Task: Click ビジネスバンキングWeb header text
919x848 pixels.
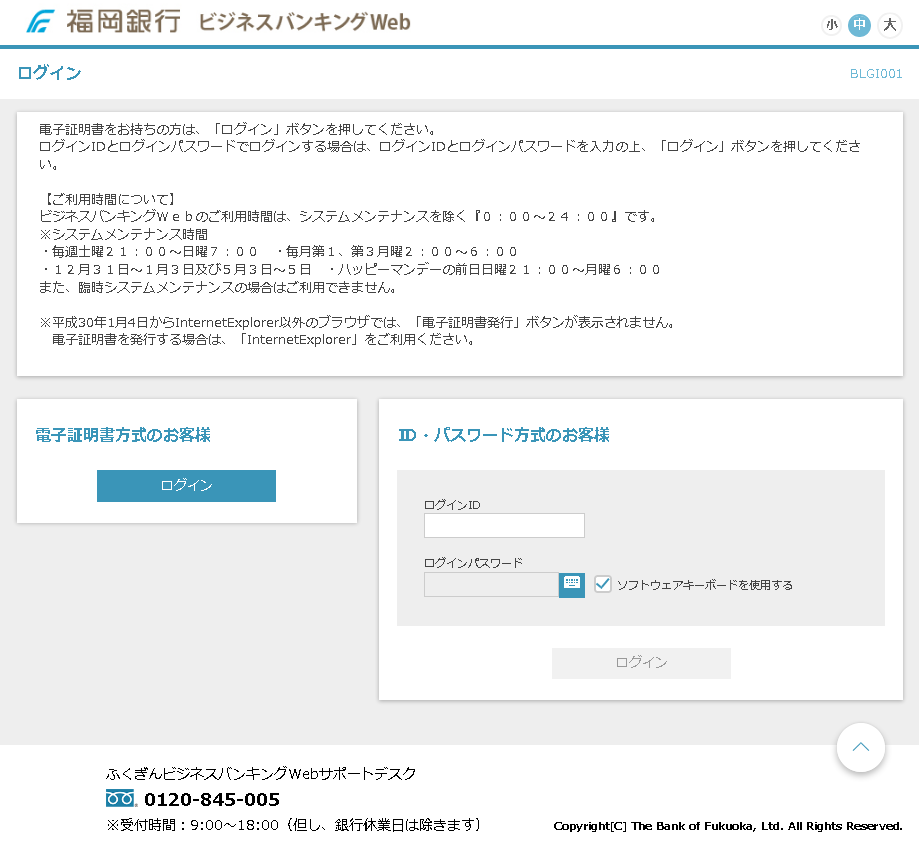Action: coord(304,22)
